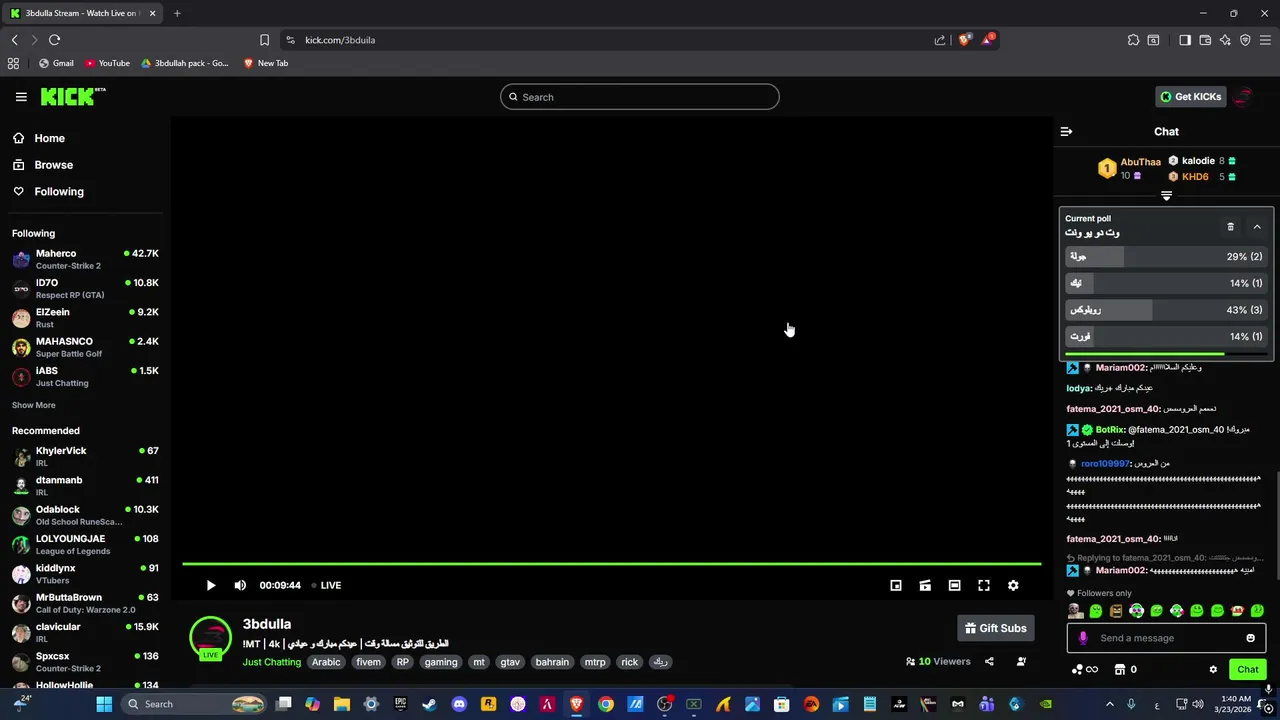Open the clip creation icon
1280x720 pixels.
tap(925, 585)
